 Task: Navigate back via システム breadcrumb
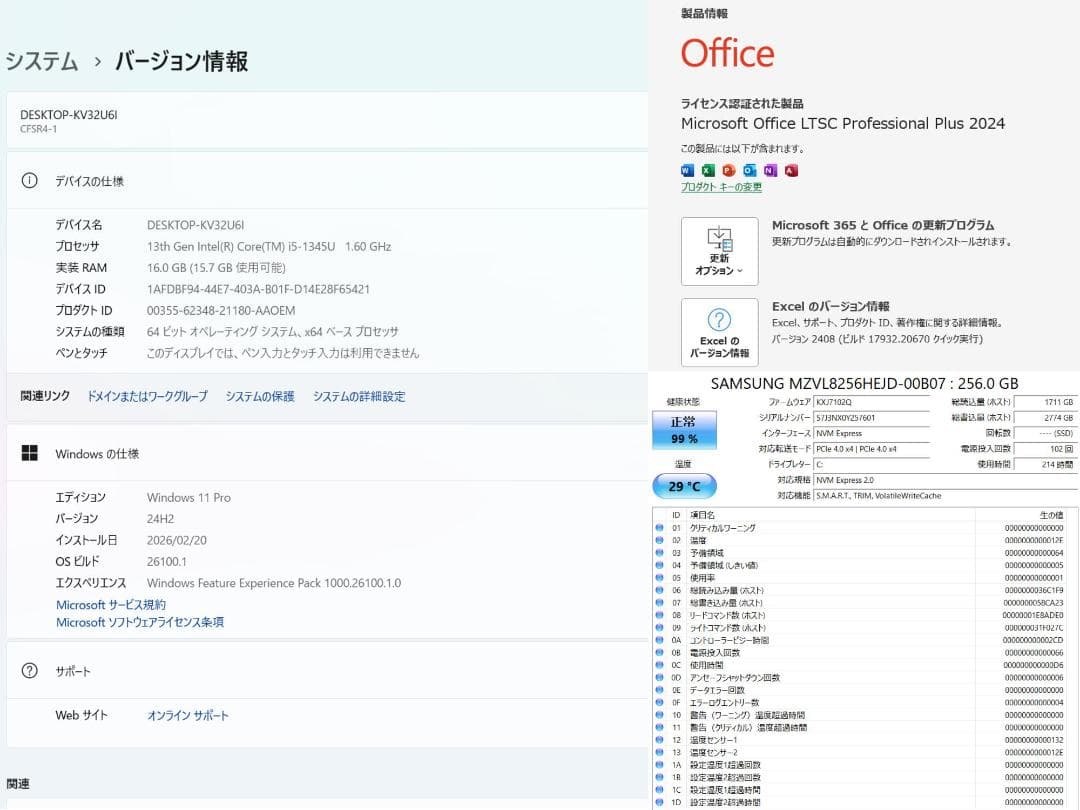pyautogui.click(x=42, y=61)
